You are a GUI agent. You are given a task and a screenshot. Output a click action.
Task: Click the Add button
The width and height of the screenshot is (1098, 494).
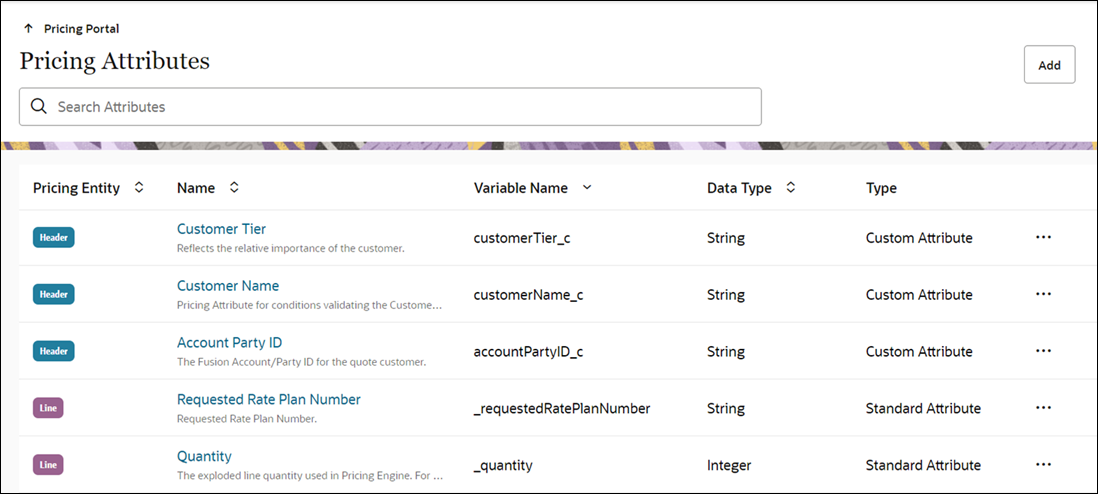[x=1049, y=65]
